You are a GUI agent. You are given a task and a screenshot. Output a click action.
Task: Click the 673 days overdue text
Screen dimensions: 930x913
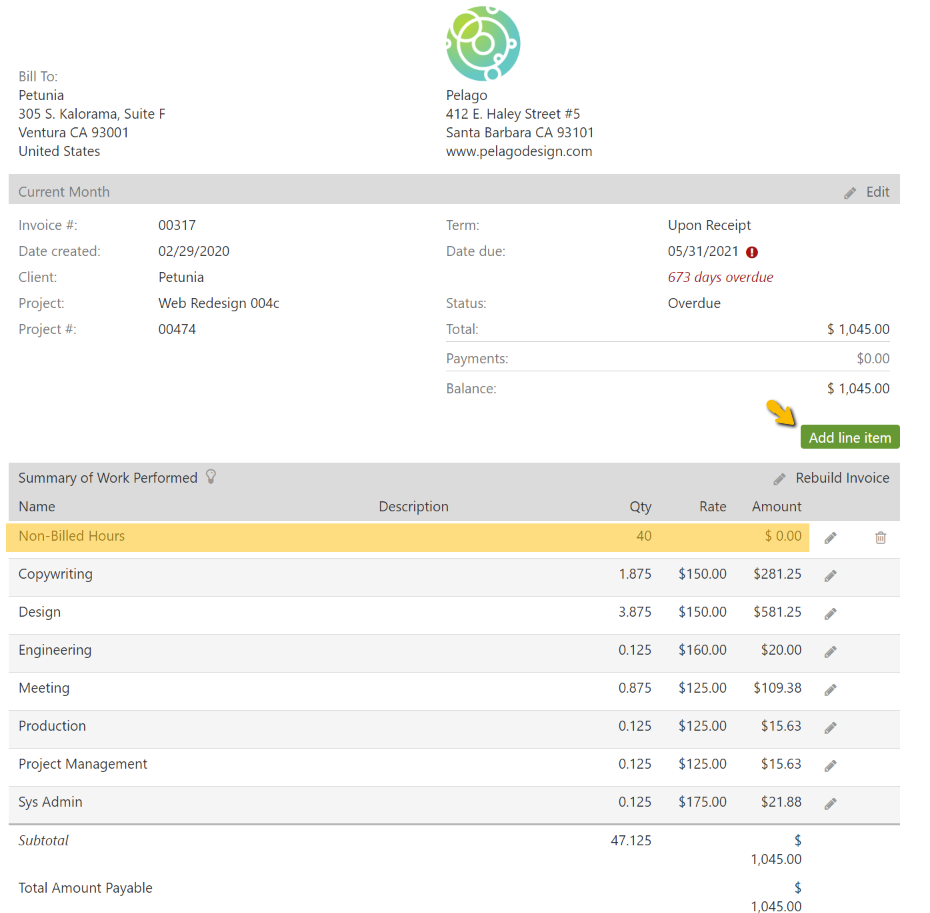[720, 277]
